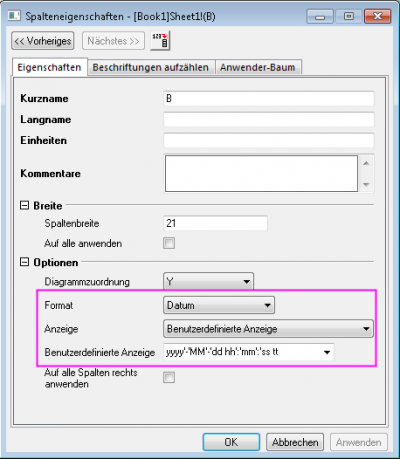Collapse the Optionen section
400x459 pixels.
24,262
